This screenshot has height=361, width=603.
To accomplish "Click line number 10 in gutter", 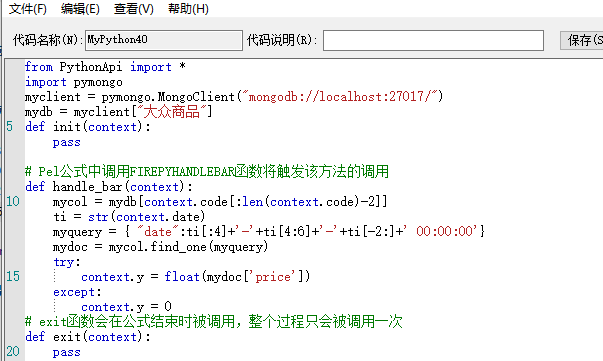I will (13, 201).
